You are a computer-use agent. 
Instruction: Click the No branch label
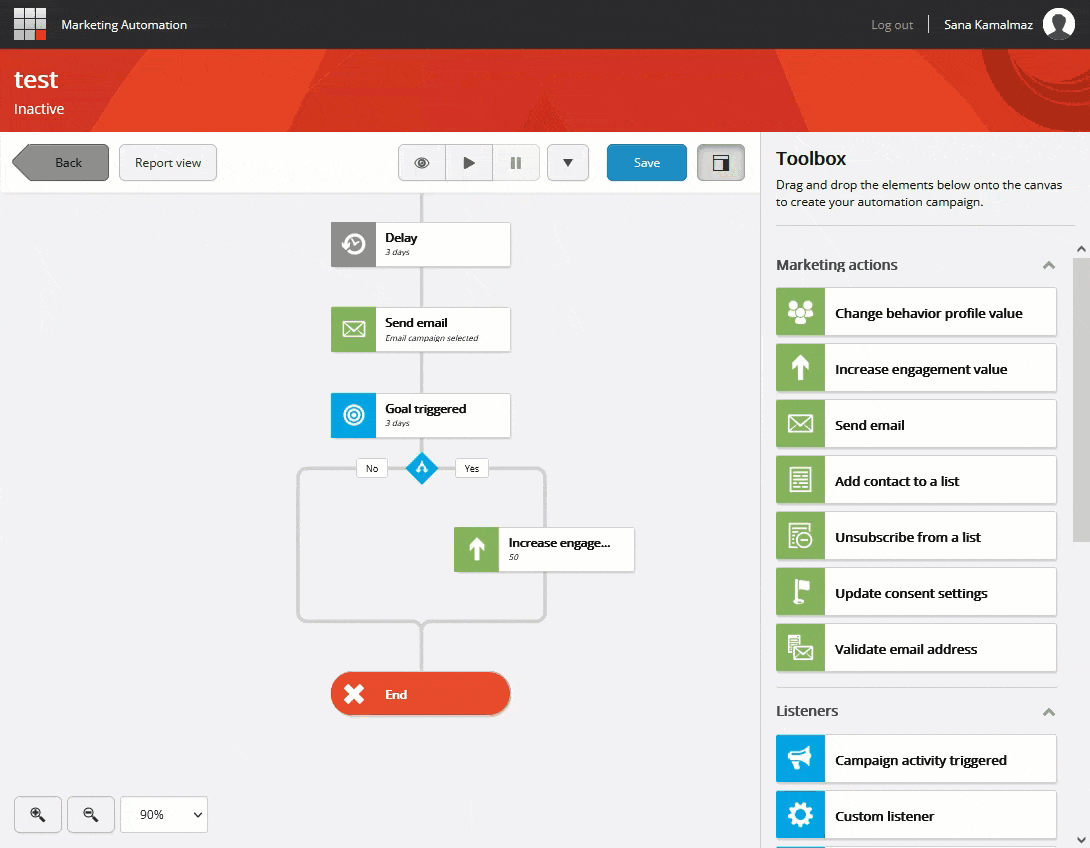point(372,468)
